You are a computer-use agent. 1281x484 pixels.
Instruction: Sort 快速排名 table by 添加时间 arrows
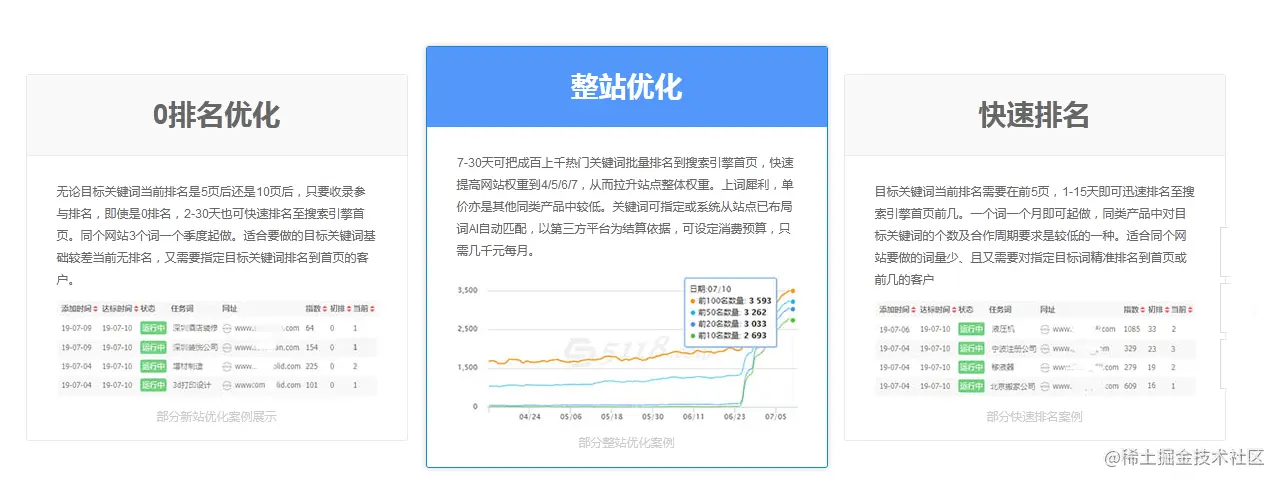click(913, 309)
